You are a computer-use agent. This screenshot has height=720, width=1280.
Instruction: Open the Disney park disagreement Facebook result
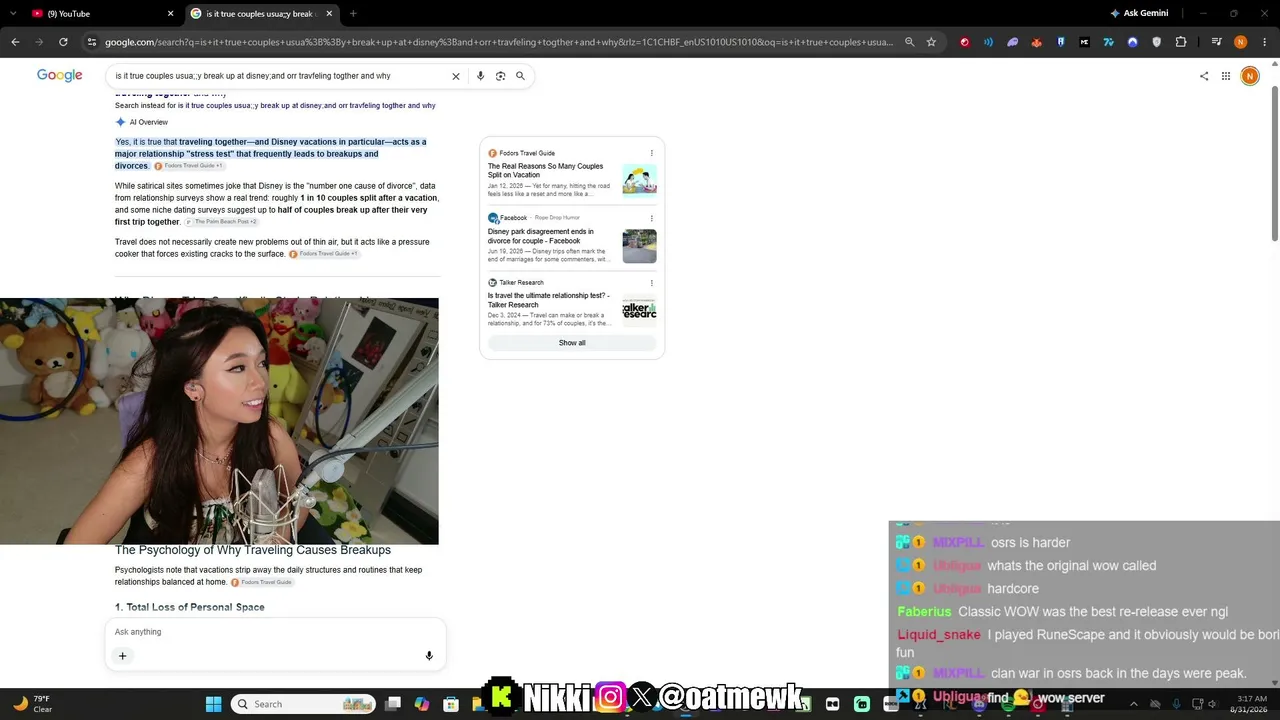pyautogui.click(x=541, y=236)
